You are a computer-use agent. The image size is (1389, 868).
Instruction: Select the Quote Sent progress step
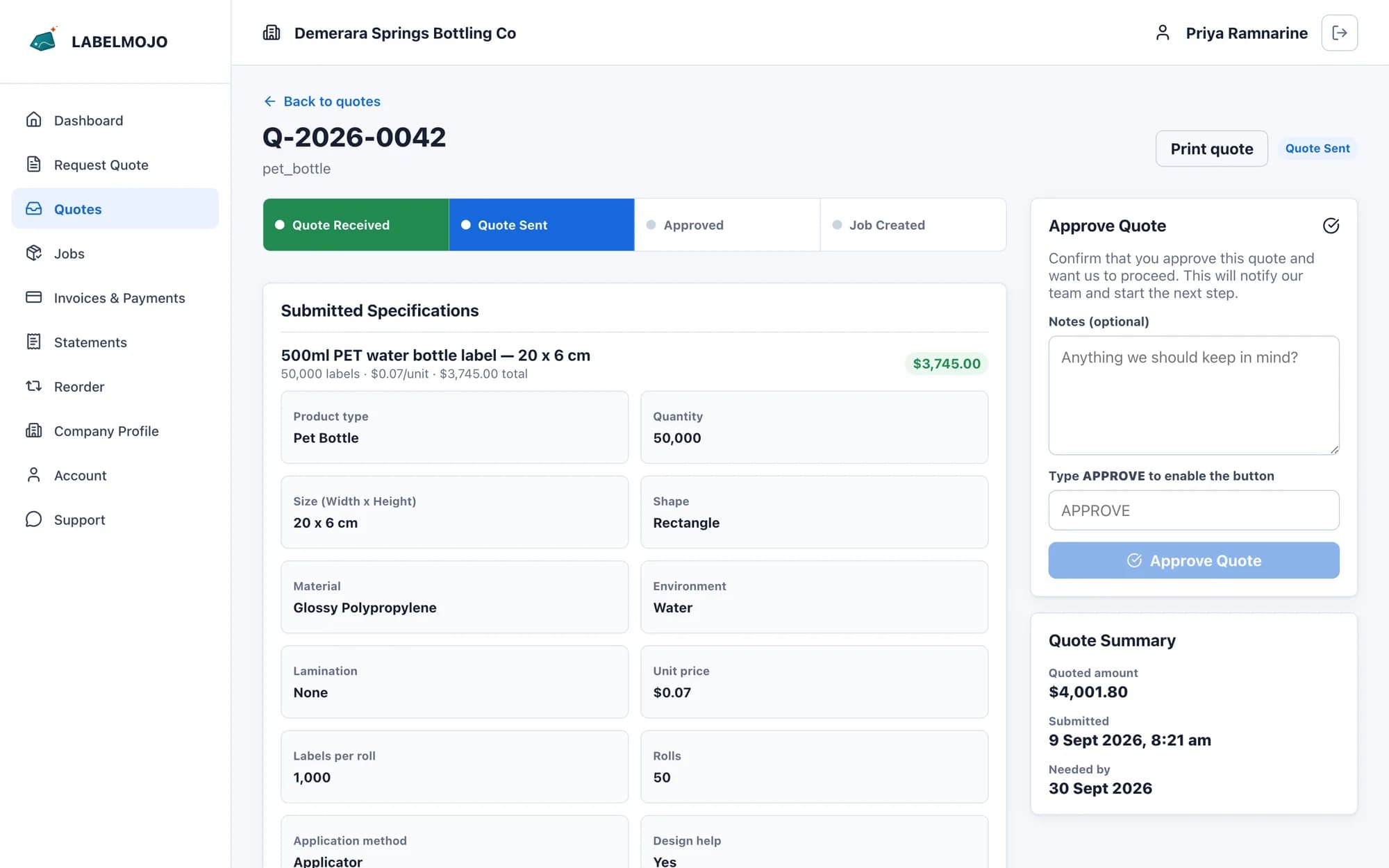[542, 225]
